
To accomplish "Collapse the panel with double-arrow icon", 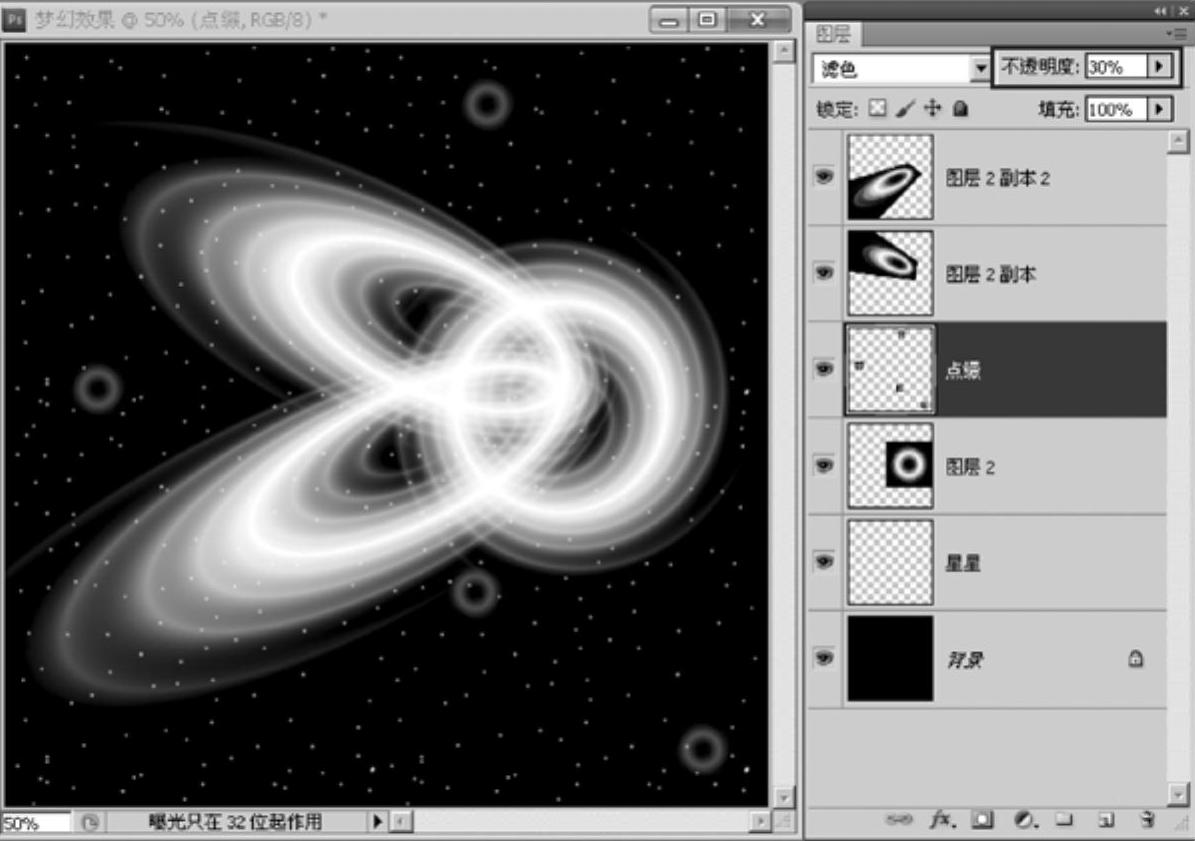I will [1160, 10].
